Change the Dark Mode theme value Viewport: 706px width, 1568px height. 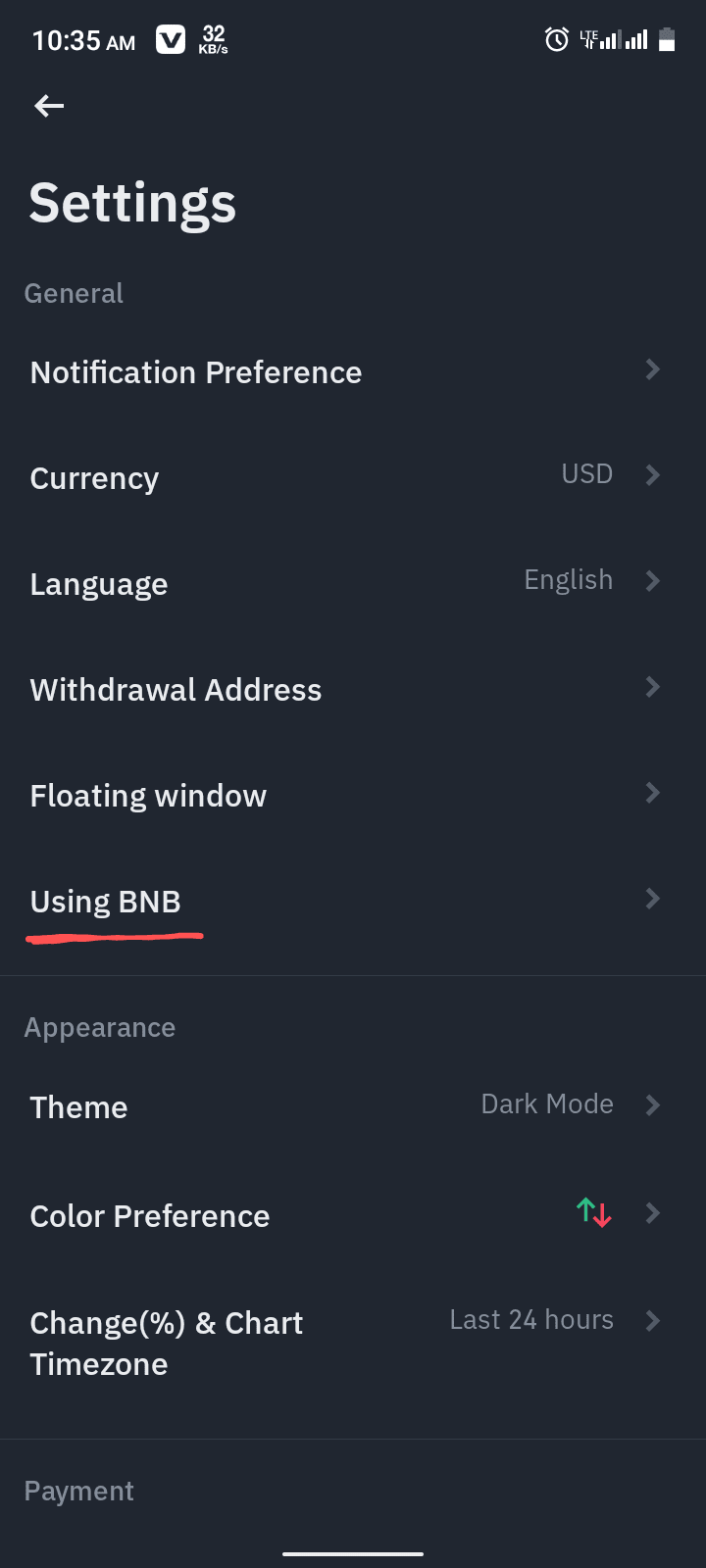tap(546, 1104)
